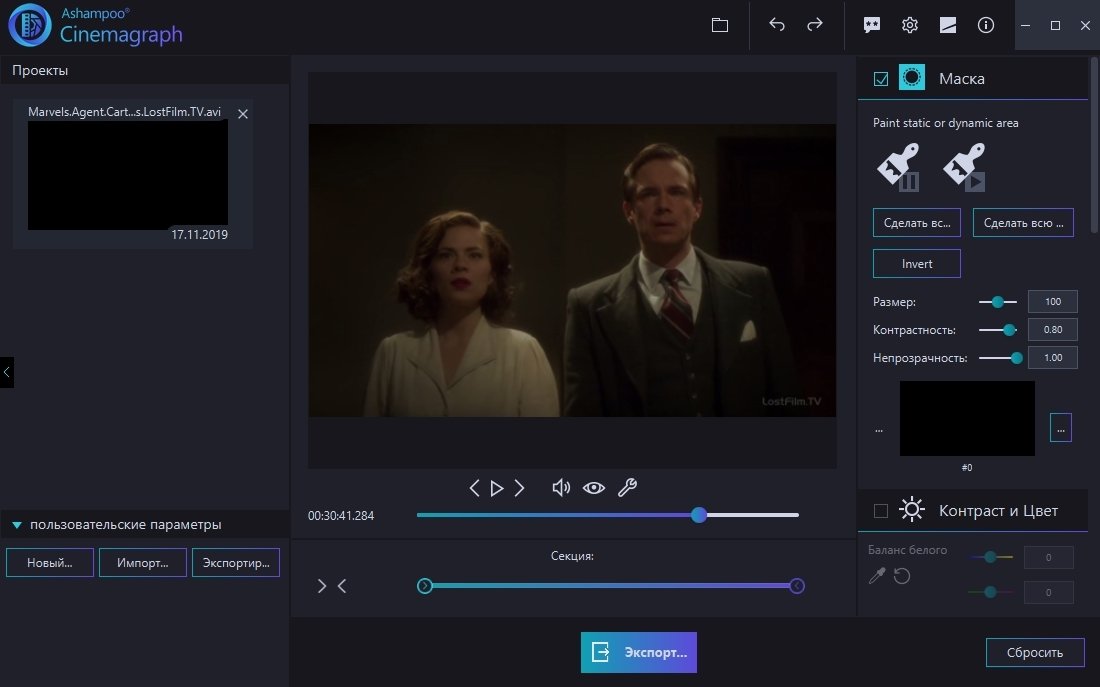Click the Новый... button
1100x687 pixels.
click(50, 563)
